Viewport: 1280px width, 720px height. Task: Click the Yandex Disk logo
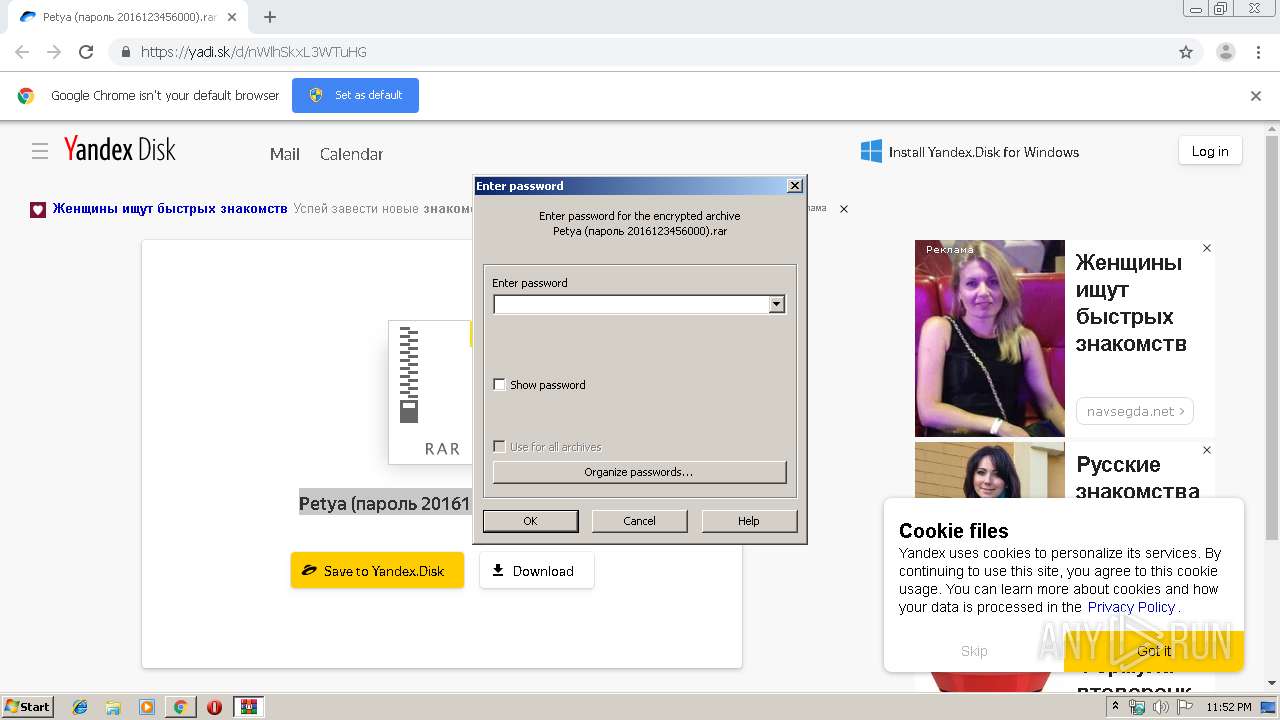coord(120,150)
